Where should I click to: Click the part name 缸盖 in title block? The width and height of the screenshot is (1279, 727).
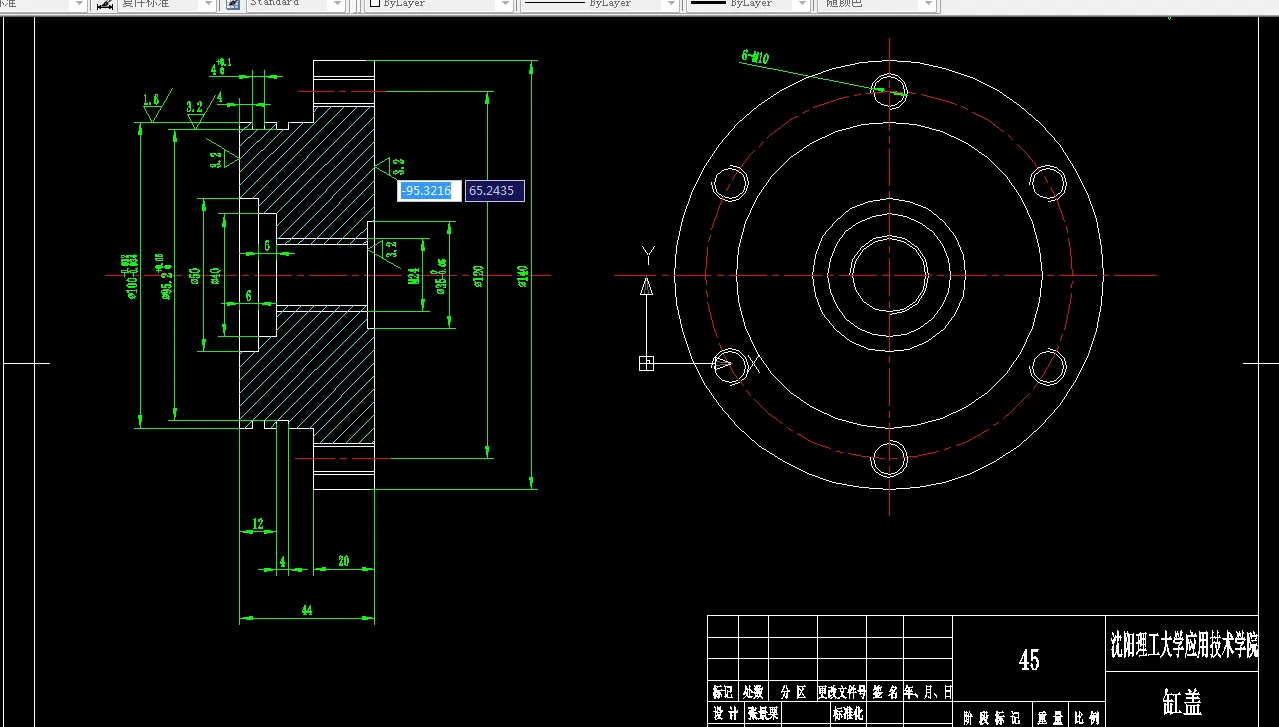click(x=1181, y=702)
